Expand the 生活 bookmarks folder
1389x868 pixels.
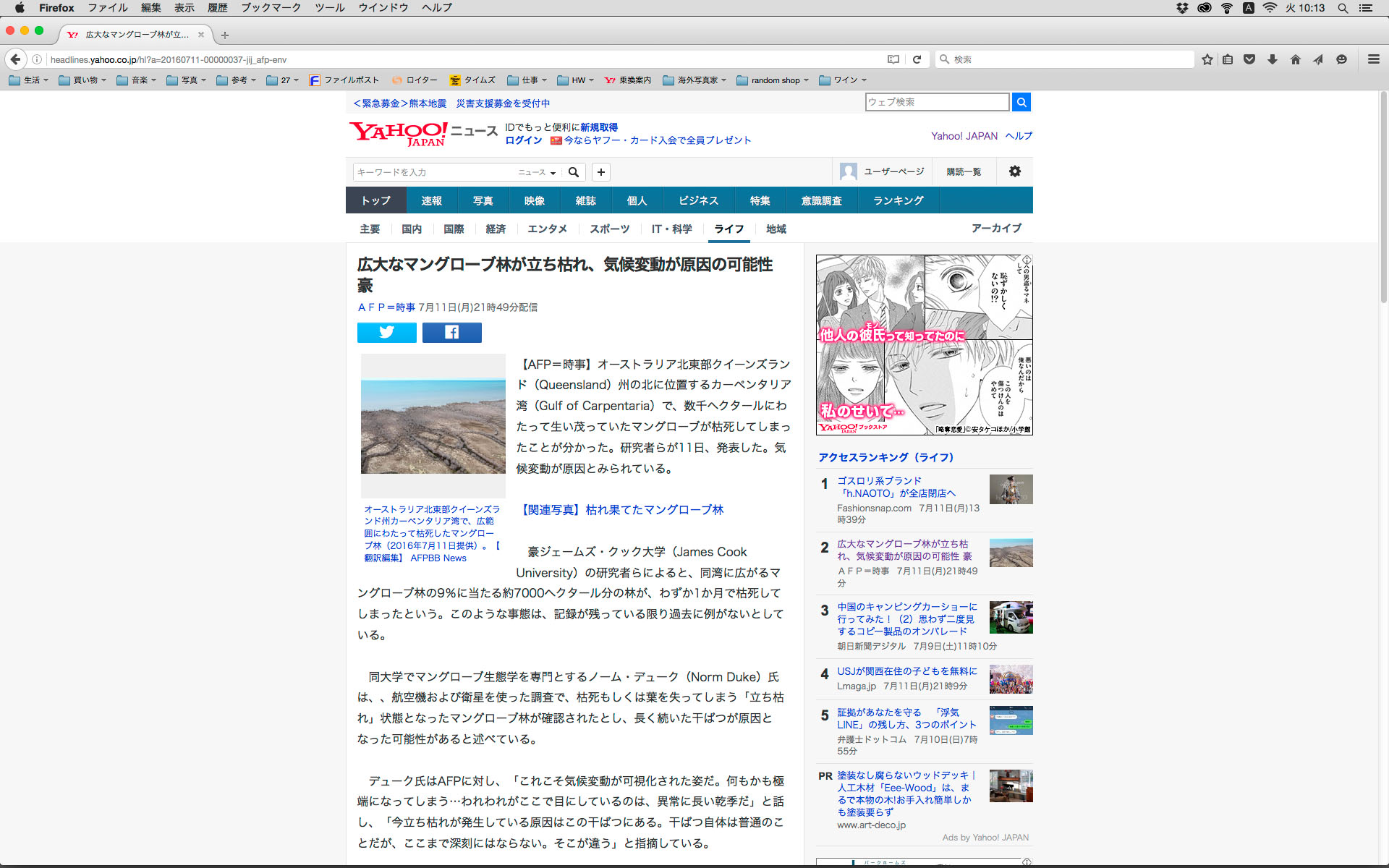[29, 80]
